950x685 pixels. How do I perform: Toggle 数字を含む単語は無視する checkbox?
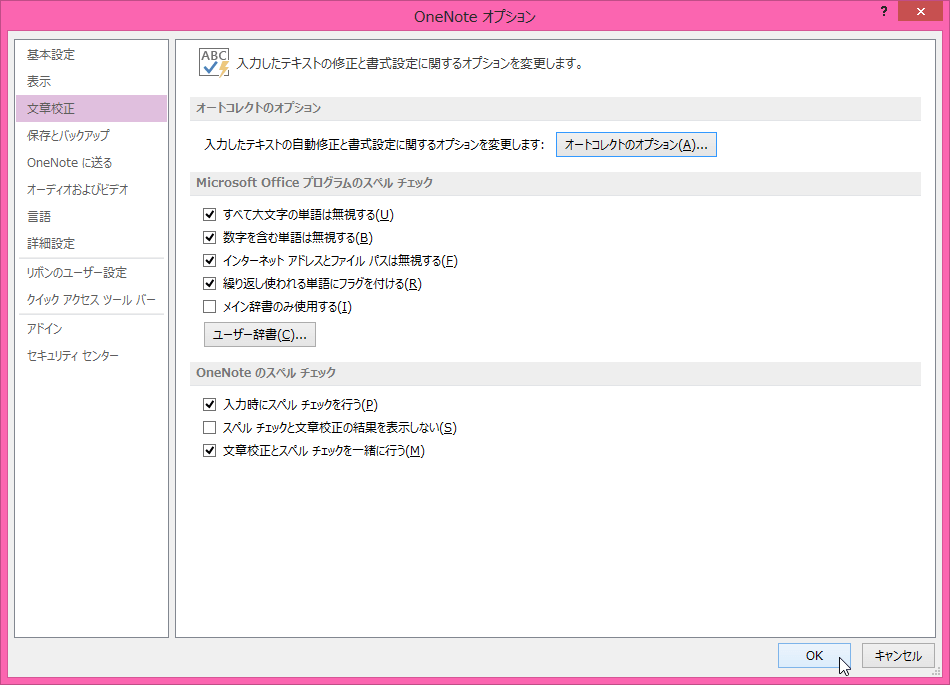(210, 237)
